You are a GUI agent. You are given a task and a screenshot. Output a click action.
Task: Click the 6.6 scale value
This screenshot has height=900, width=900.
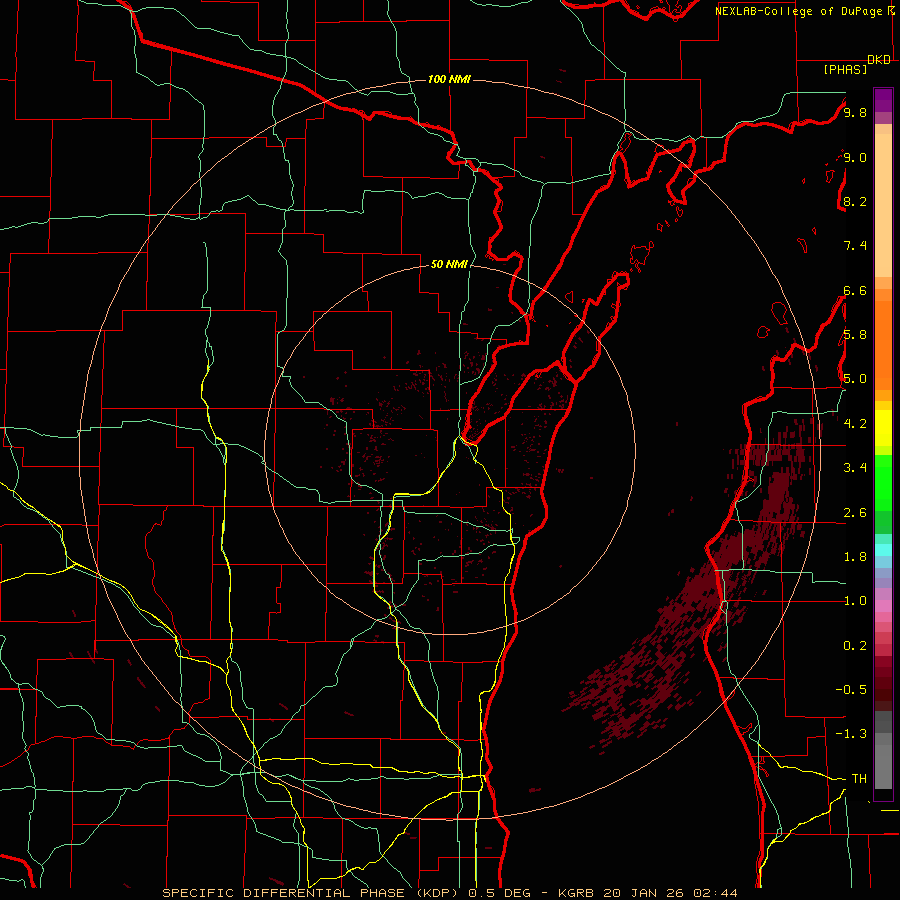(x=855, y=290)
